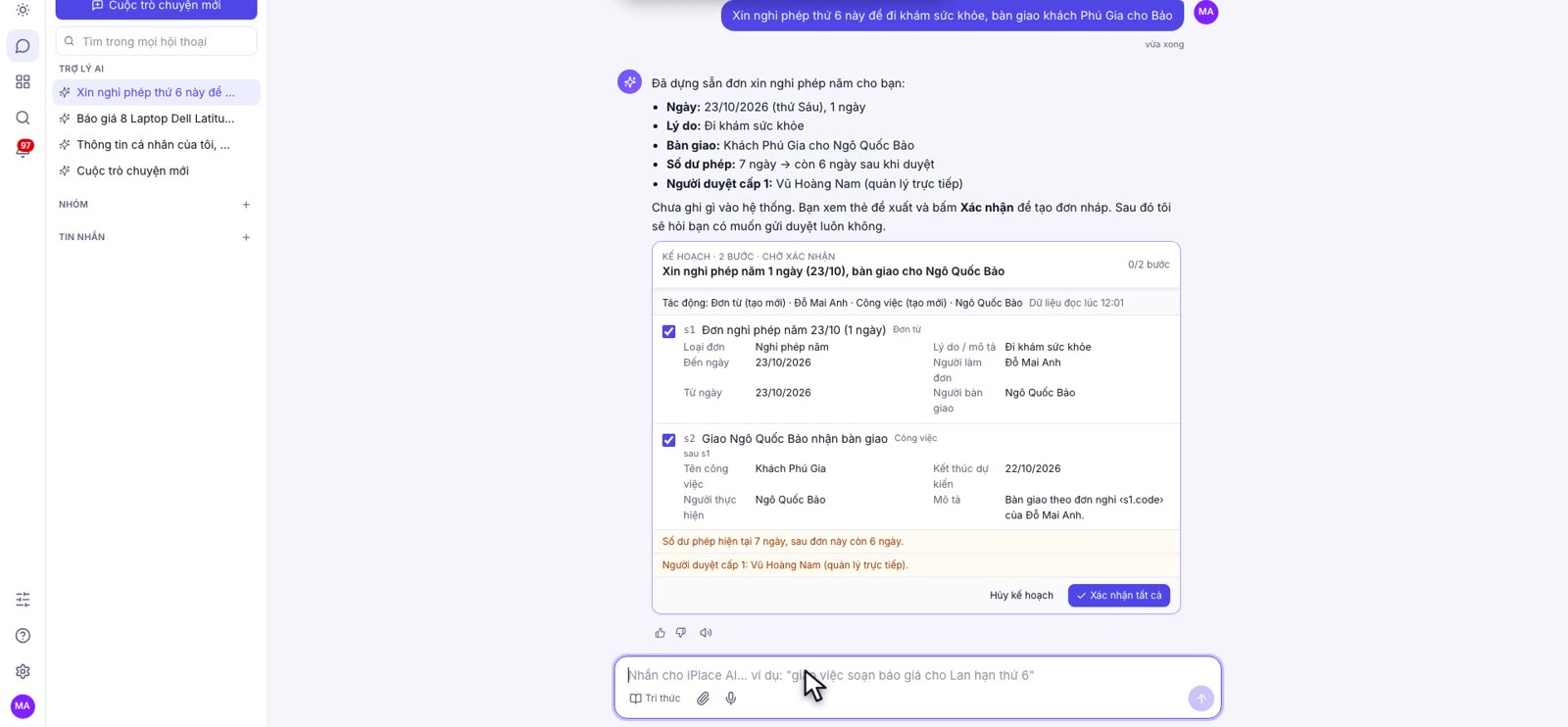Send message with the arrow button
The image size is (1568, 727).
coord(1200,699)
